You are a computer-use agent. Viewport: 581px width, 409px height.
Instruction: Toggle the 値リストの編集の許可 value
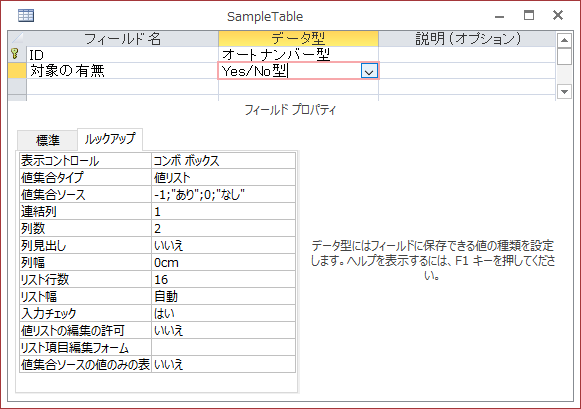tap(223, 330)
